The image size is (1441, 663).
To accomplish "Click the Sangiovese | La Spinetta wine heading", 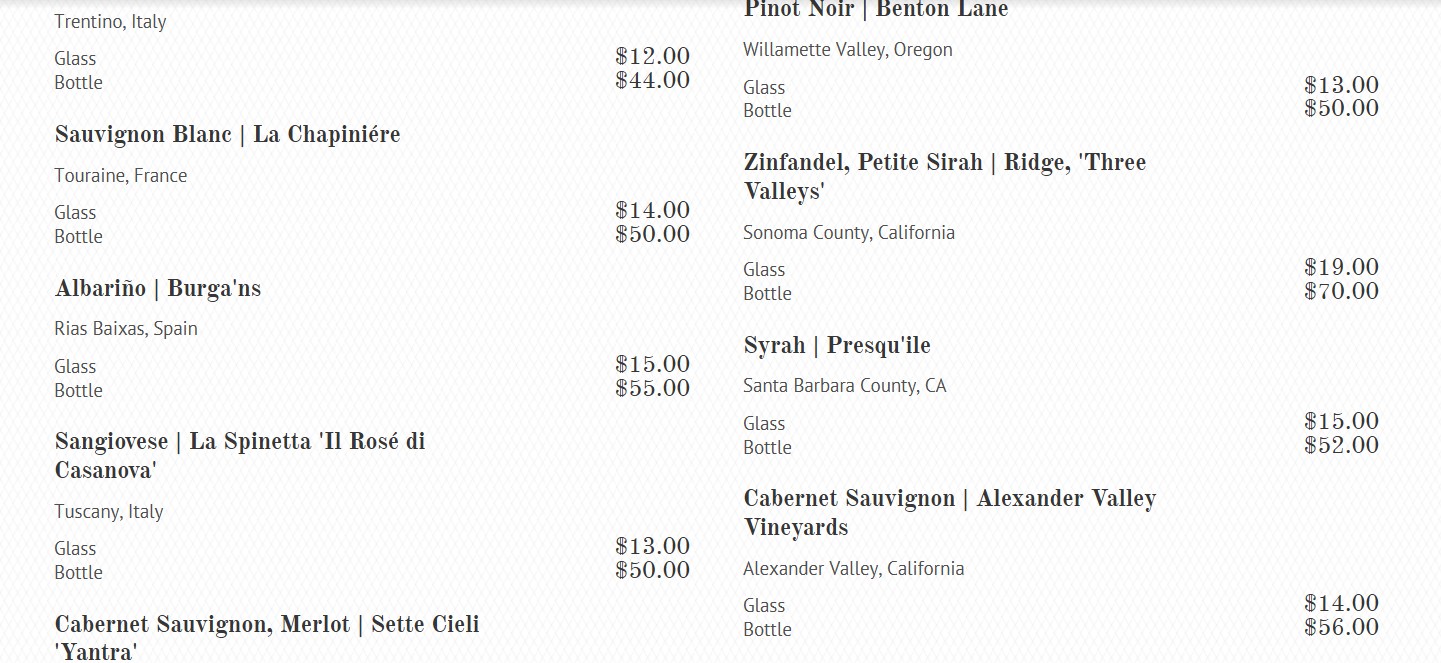I will 240,455.
